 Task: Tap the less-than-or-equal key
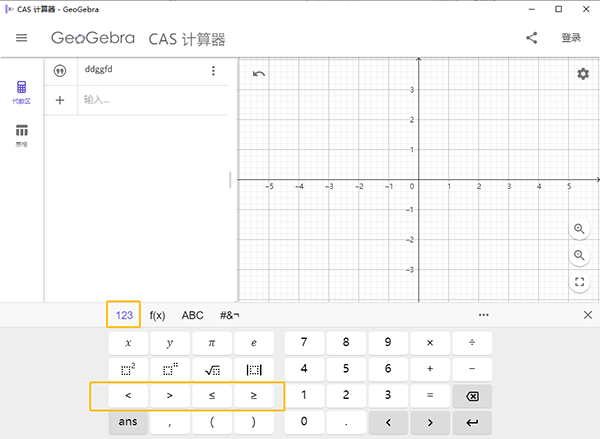(212, 396)
